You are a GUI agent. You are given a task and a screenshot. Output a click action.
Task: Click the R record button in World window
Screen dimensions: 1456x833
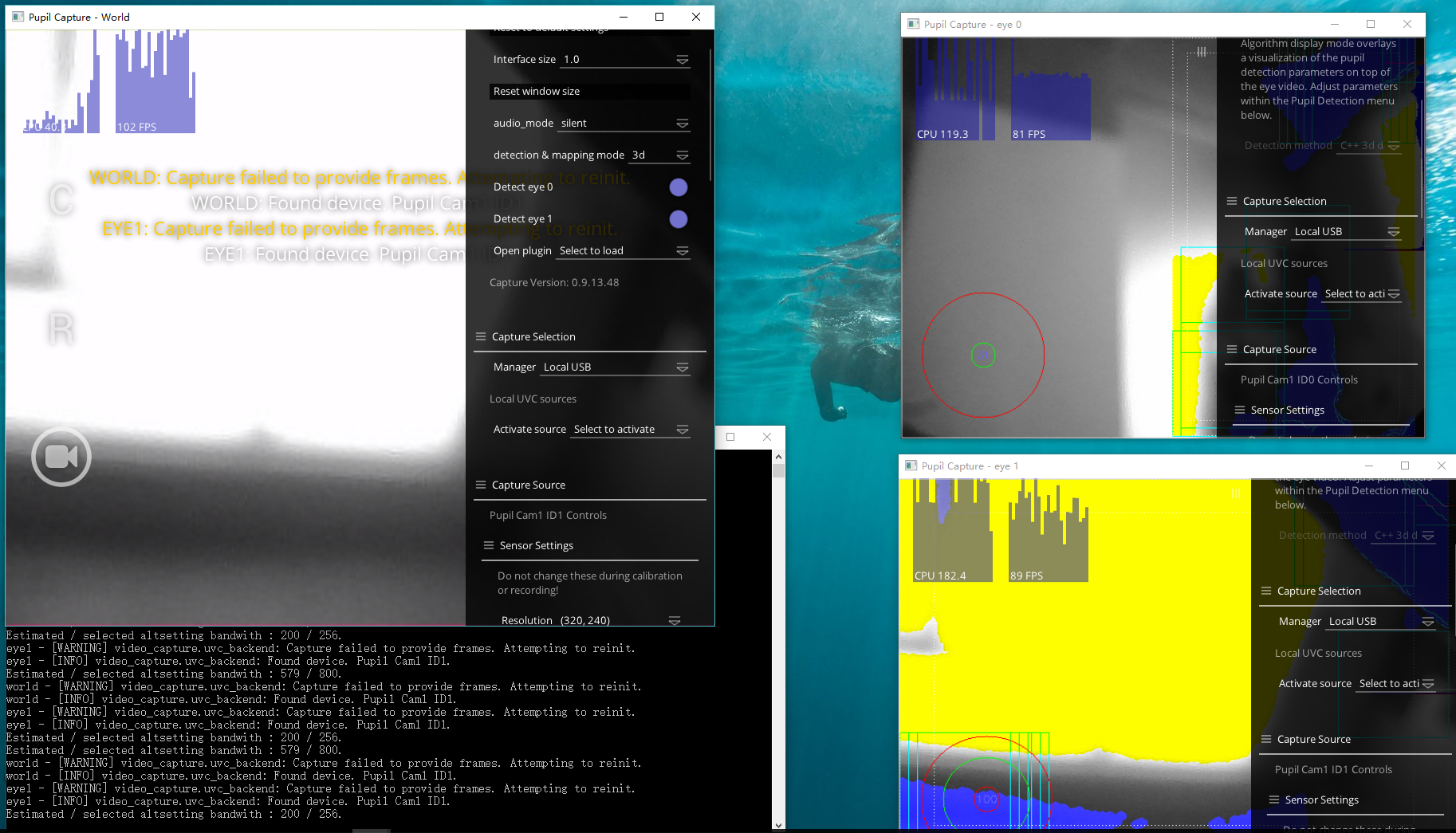click(x=61, y=328)
